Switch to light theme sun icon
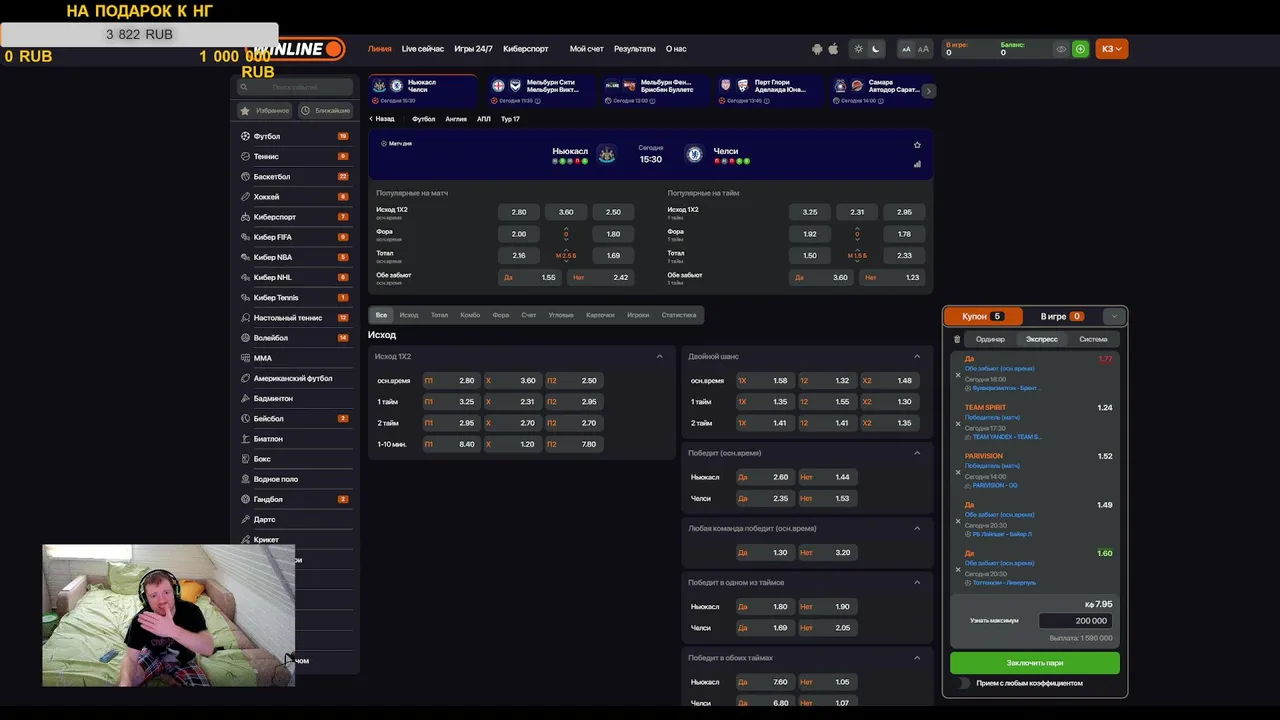The height and width of the screenshot is (720, 1280). click(x=858, y=49)
